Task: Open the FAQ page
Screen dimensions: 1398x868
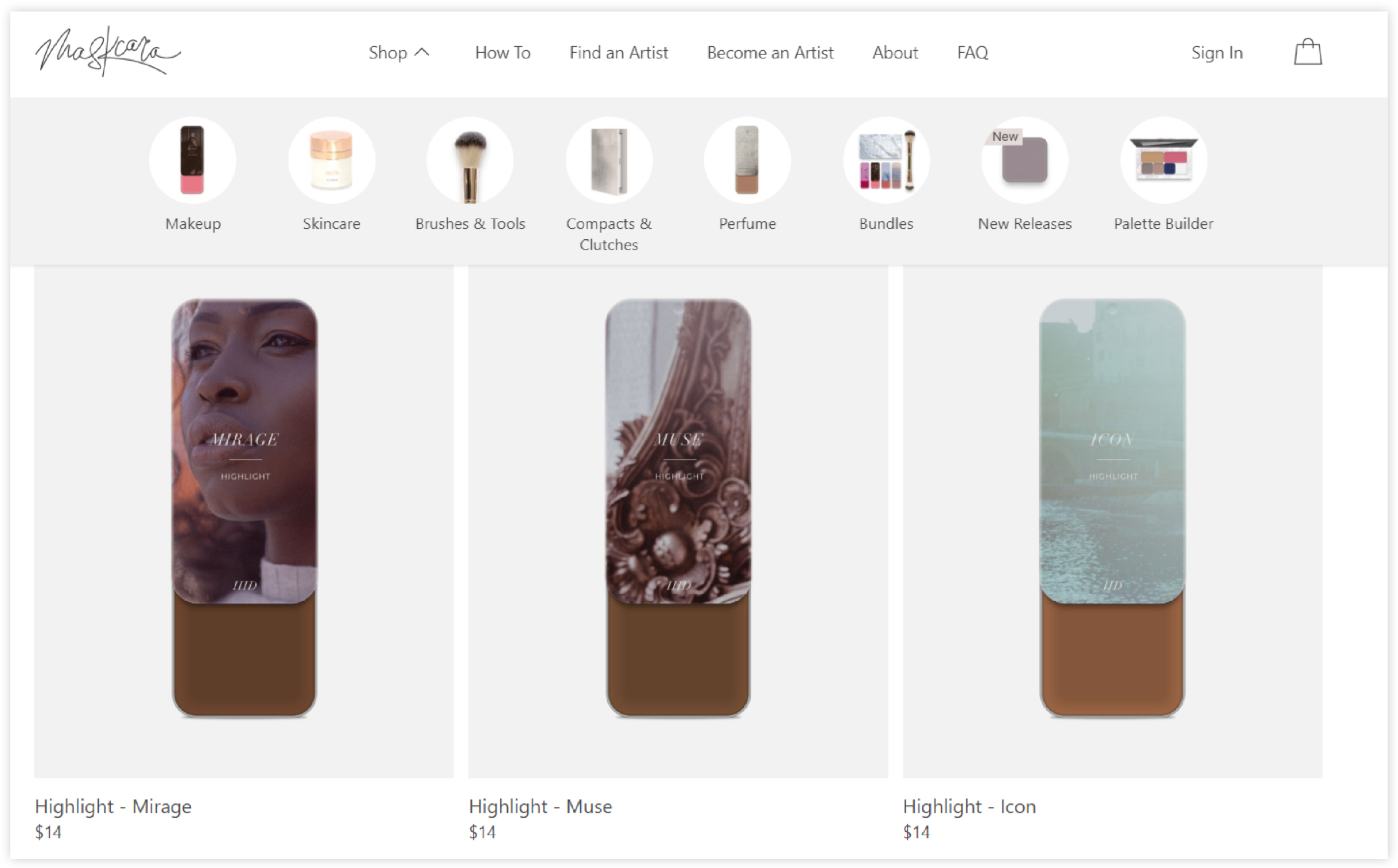Action: [973, 53]
